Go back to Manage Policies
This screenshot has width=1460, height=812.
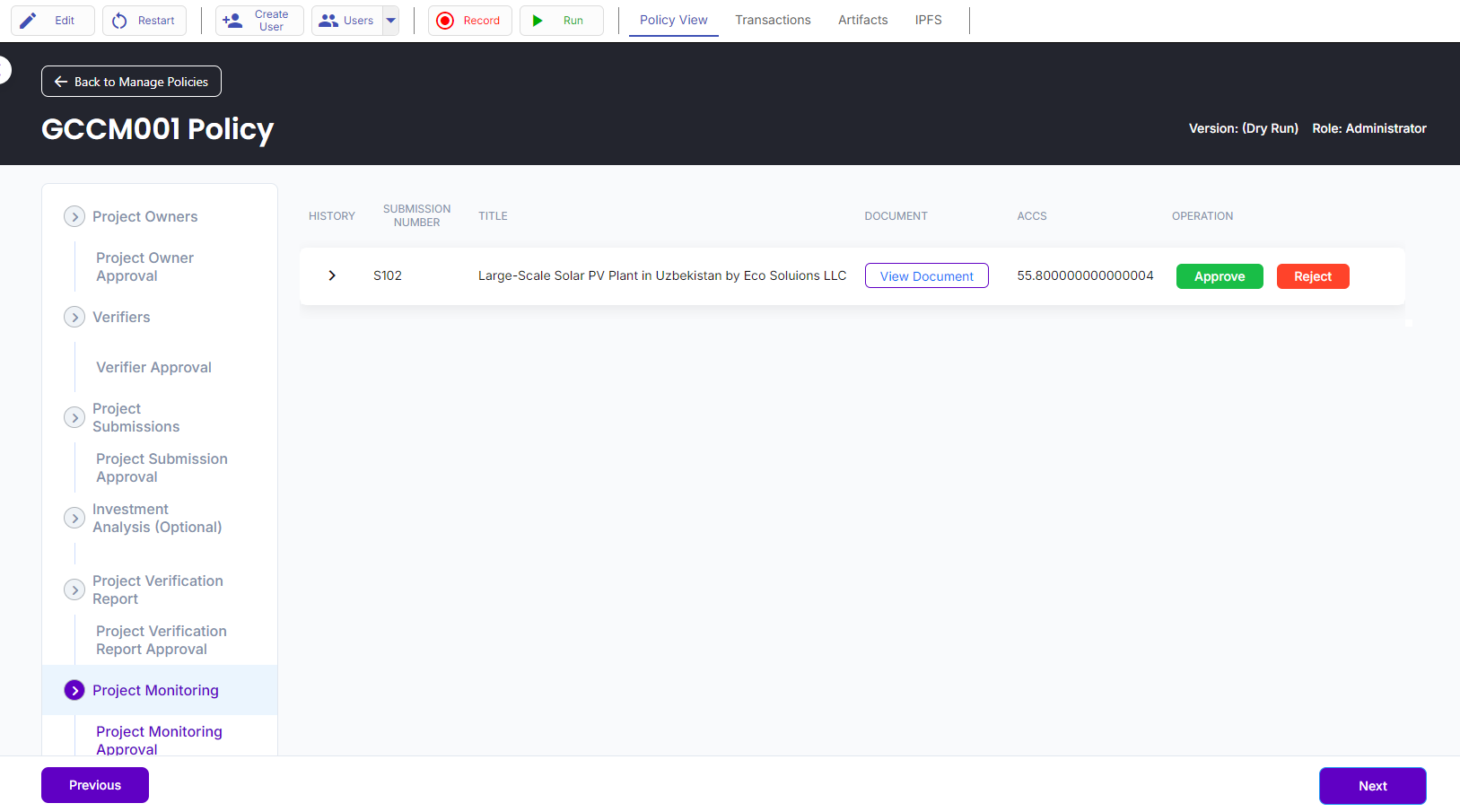click(x=131, y=82)
